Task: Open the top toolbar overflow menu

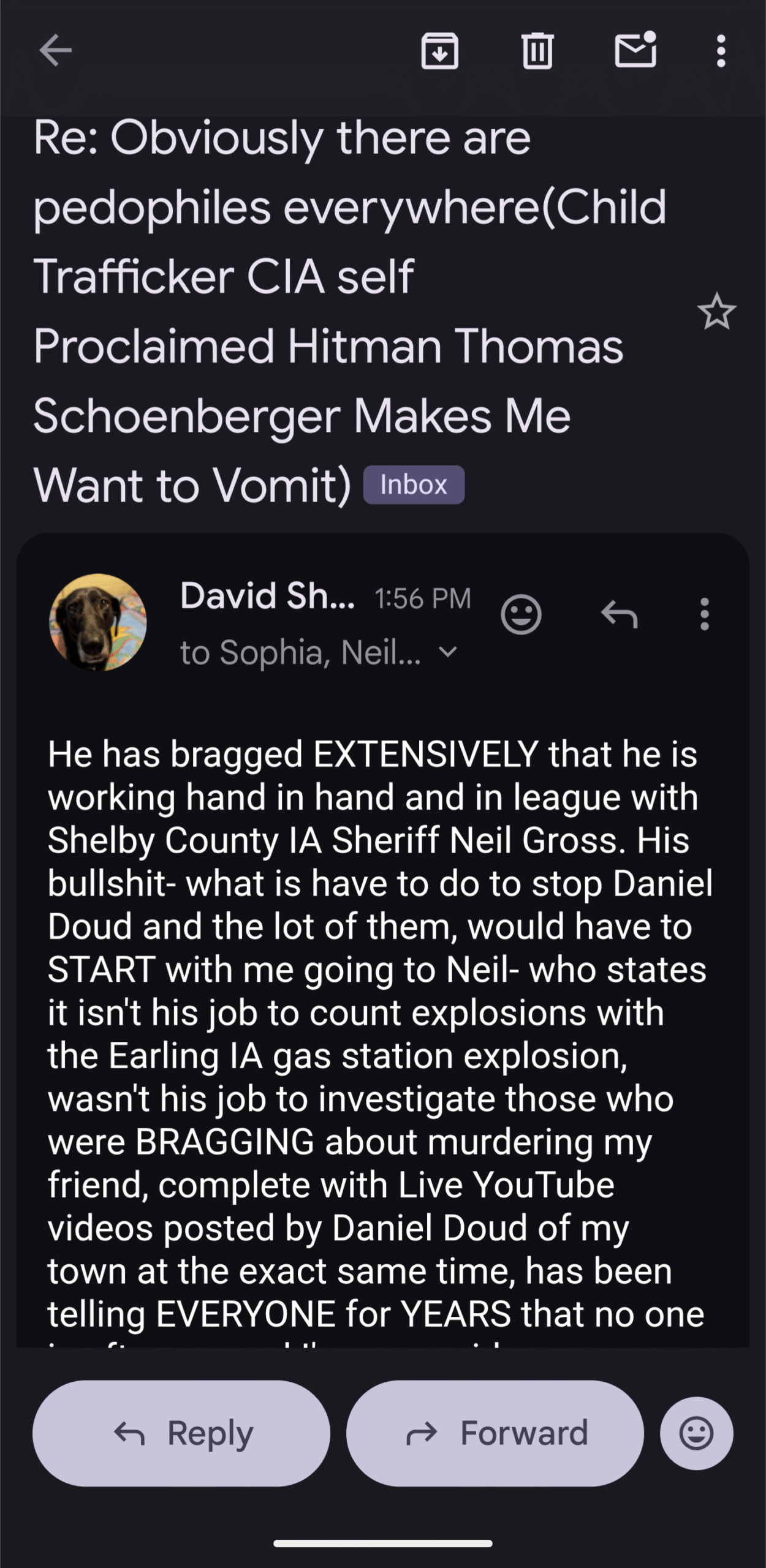Action: pos(721,50)
